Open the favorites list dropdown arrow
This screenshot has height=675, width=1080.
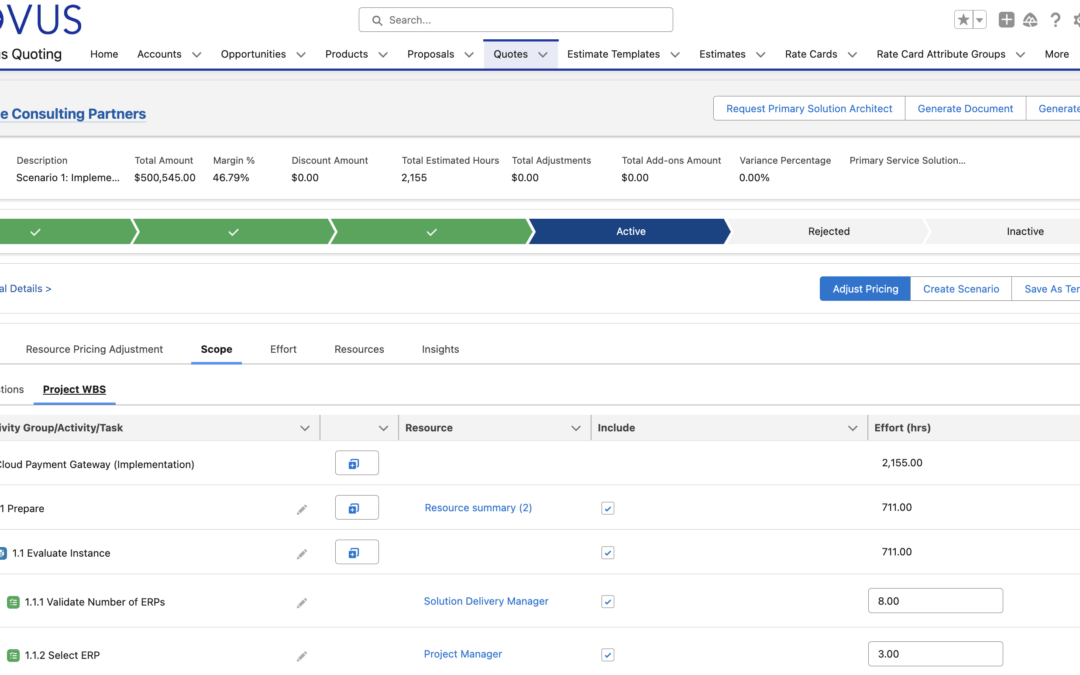979,19
